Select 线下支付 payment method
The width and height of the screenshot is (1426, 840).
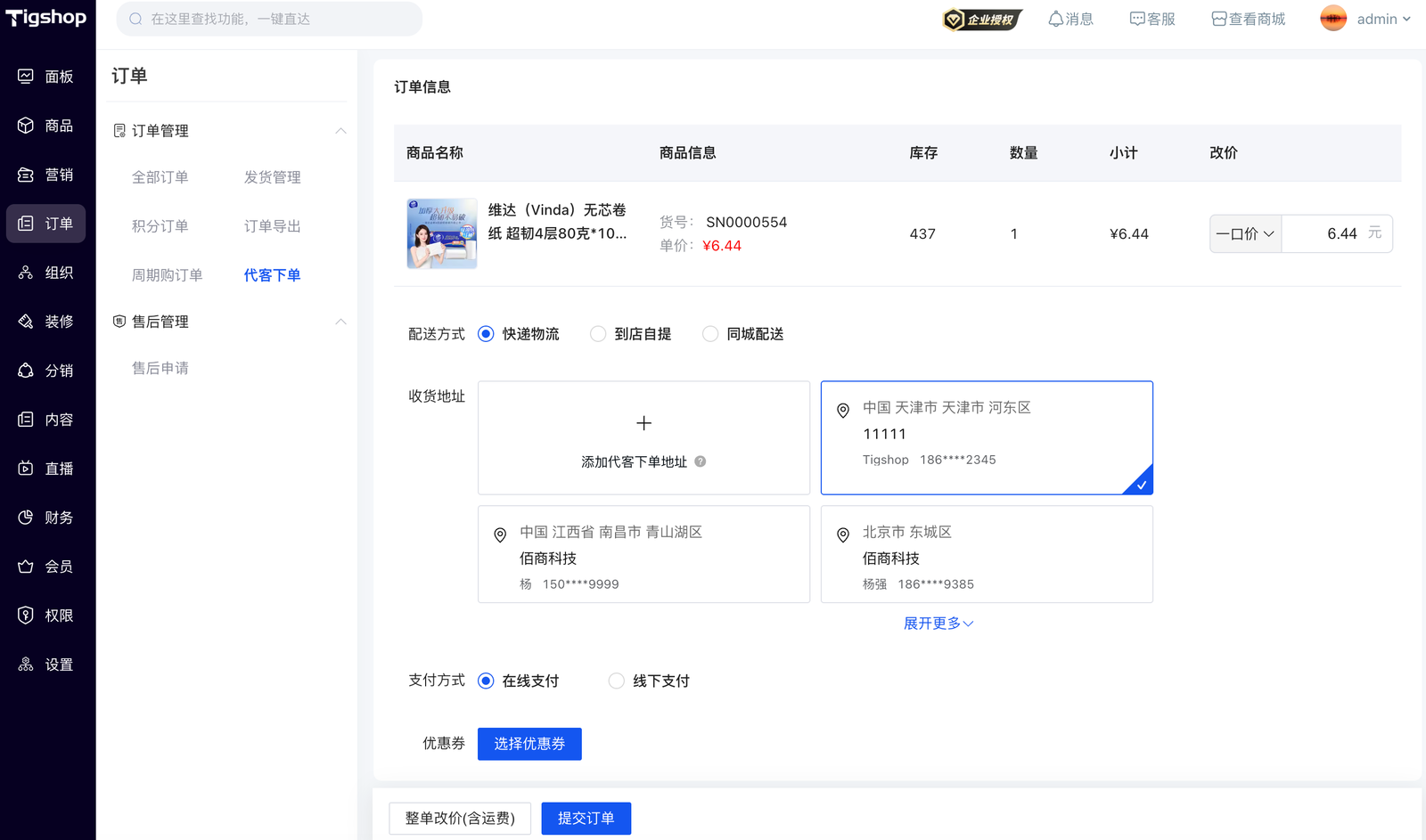tap(616, 681)
